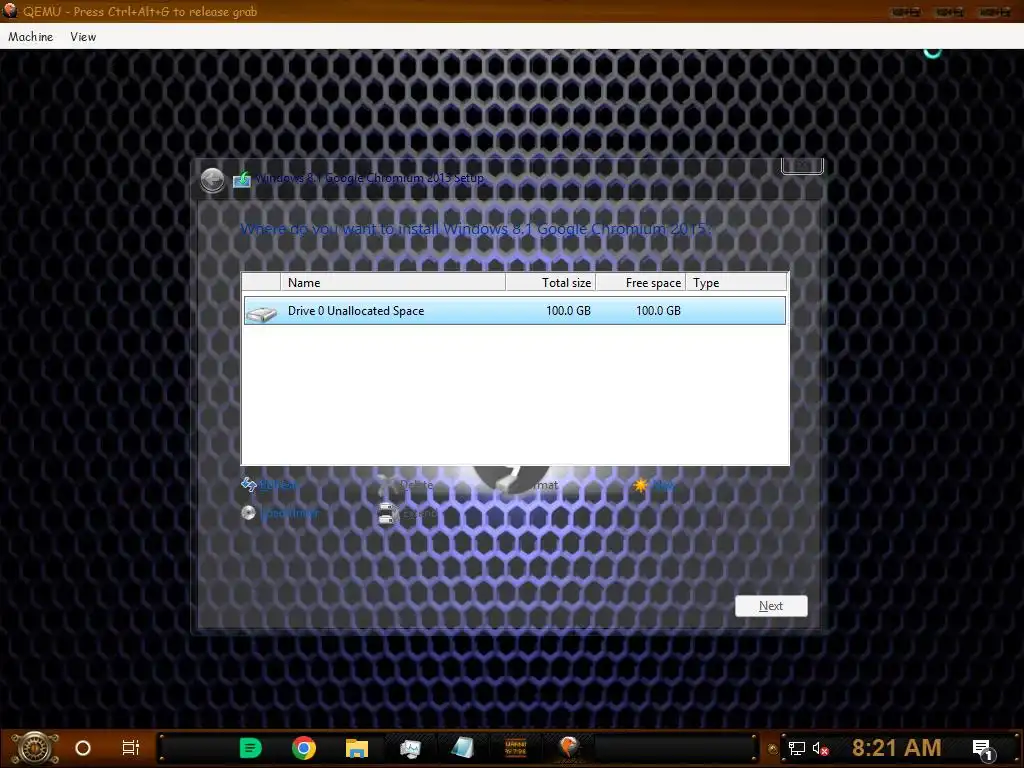The height and width of the screenshot is (768, 1024).
Task: Open Task View in the taskbar
Action: pyautogui.click(x=131, y=748)
